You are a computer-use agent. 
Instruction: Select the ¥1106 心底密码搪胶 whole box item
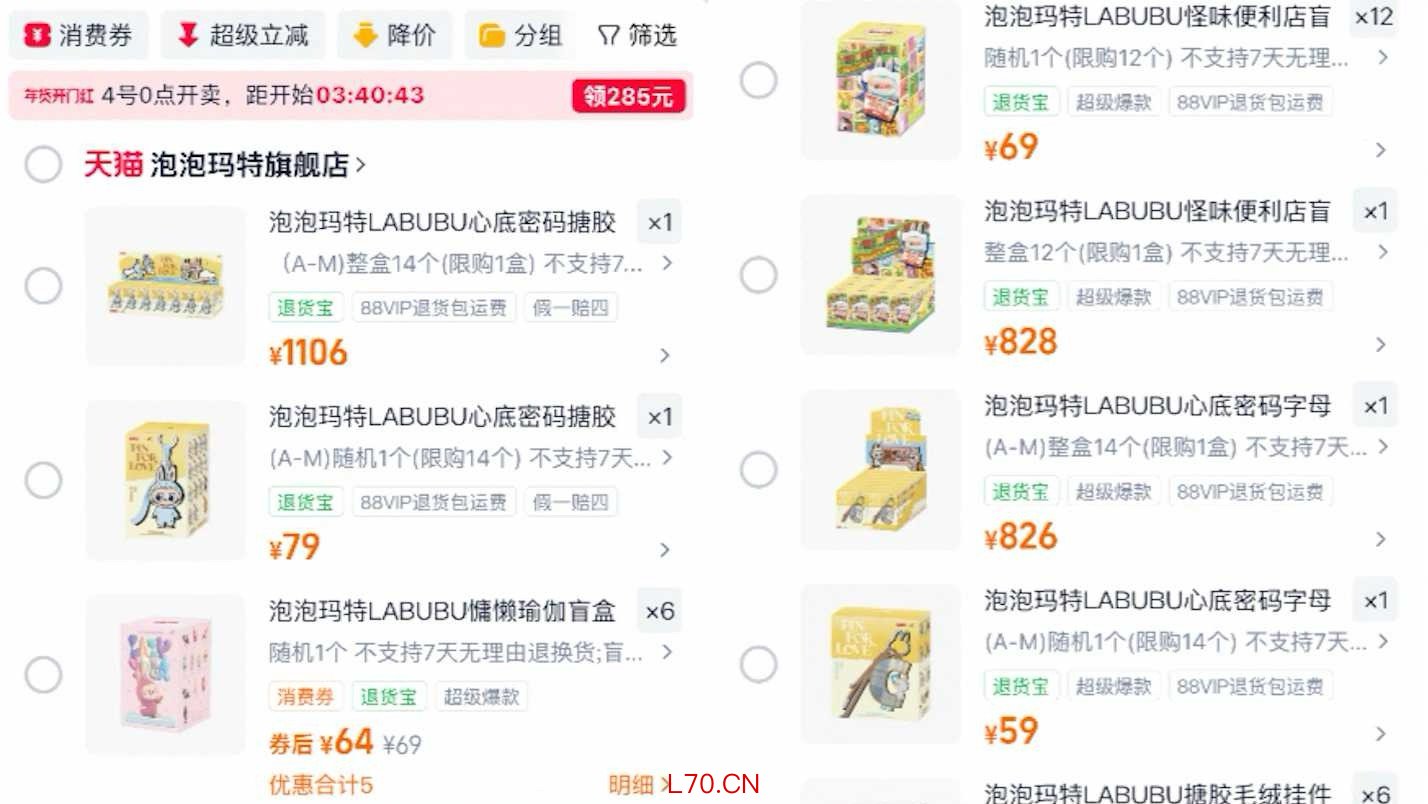click(x=43, y=286)
